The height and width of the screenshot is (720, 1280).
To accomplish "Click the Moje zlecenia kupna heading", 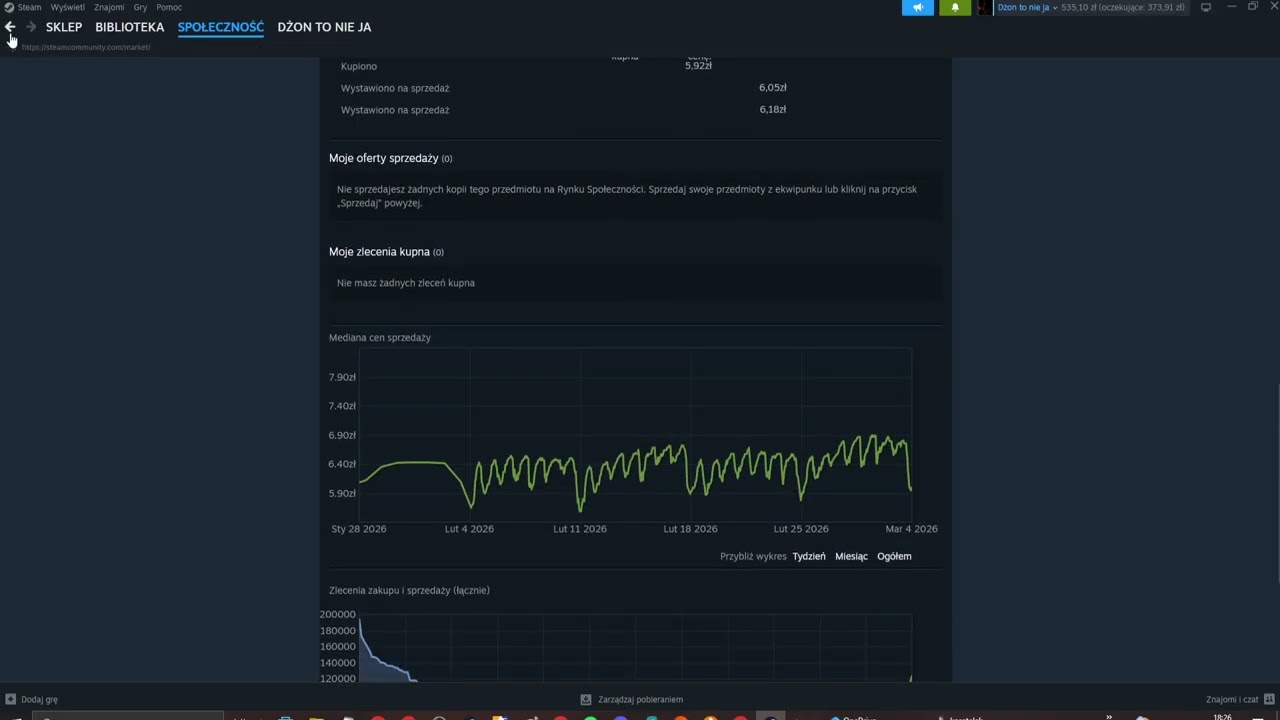I will (x=379, y=252).
